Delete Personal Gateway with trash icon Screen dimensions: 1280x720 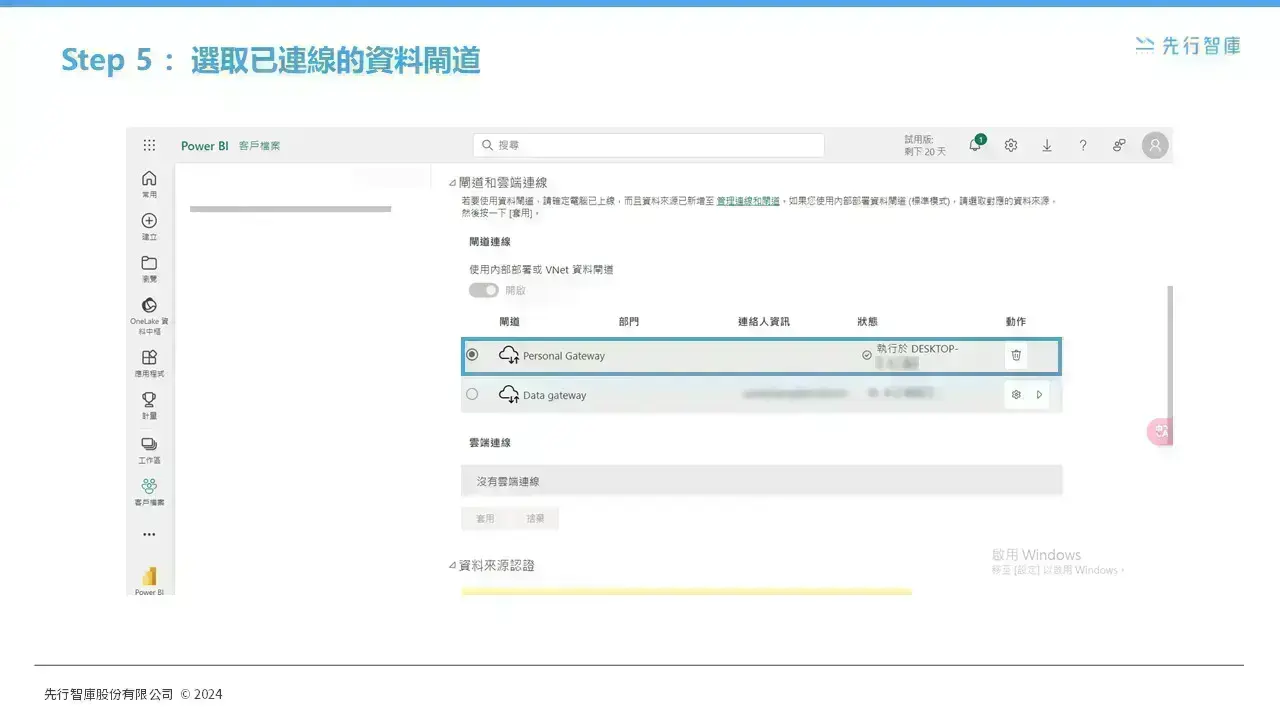[1016, 355]
